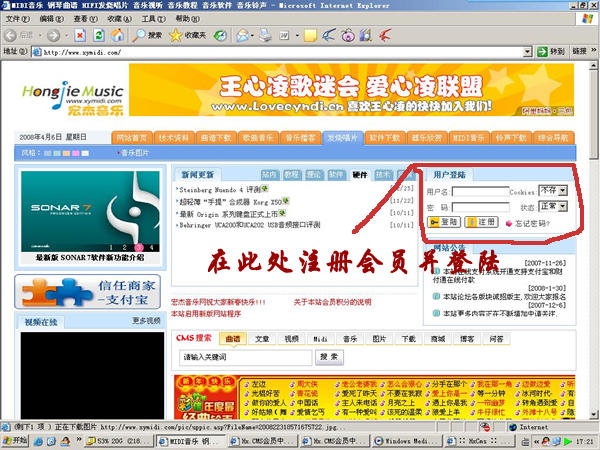Open the Steinberg Nuendo 4 评测 news link
The image size is (600, 450).
220,189
